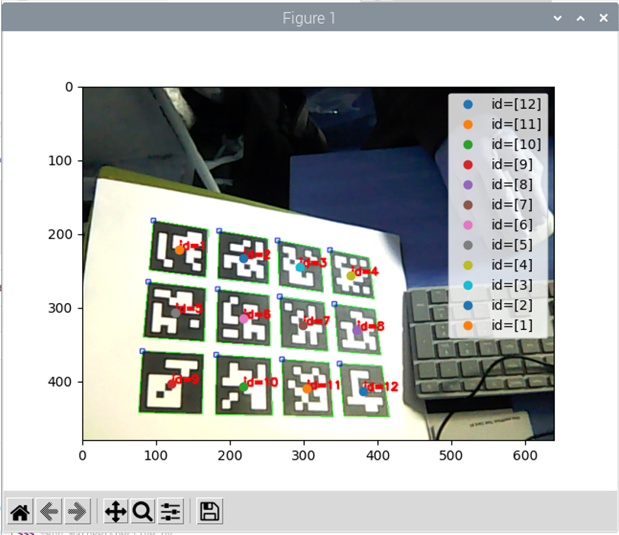Click the orange center dot on marker id=11
This screenshot has height=535, width=619.
tap(307, 389)
